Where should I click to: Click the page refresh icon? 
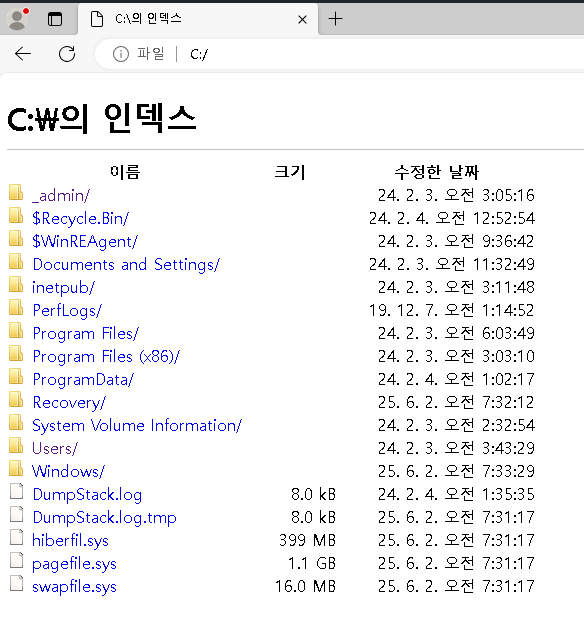coord(67,54)
